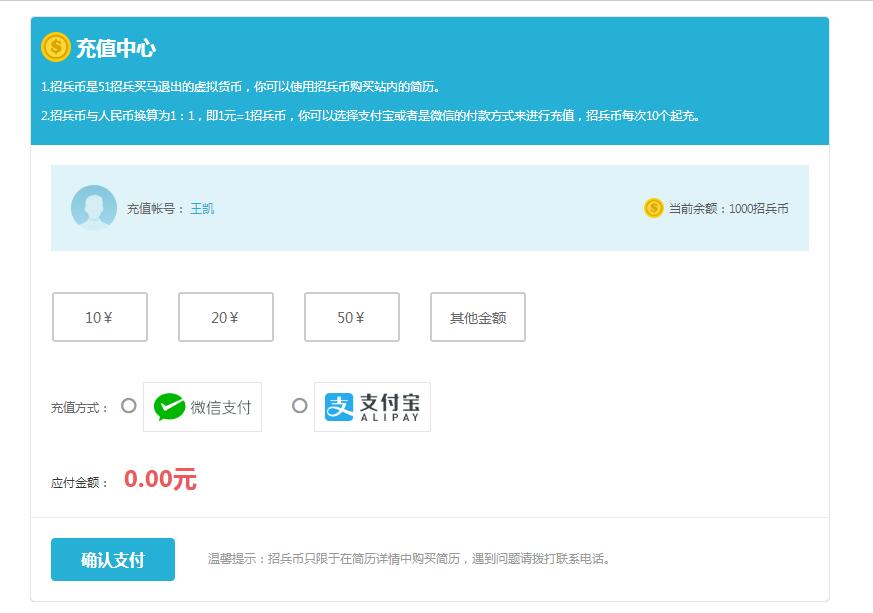The image size is (873, 613).
Task: Click the 1000招兵币 balance text
Action: (758, 209)
